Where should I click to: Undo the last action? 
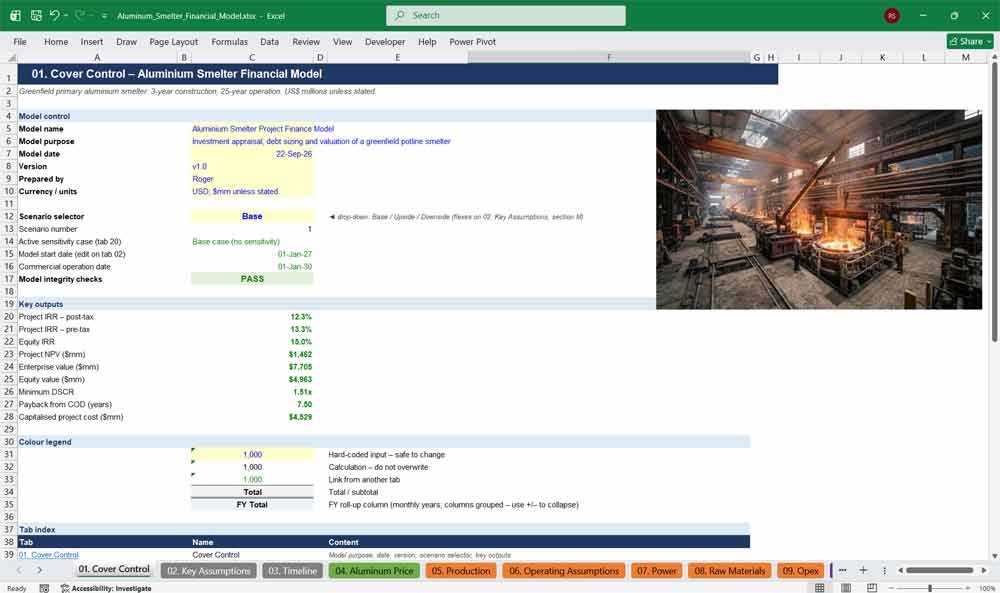[x=54, y=15]
